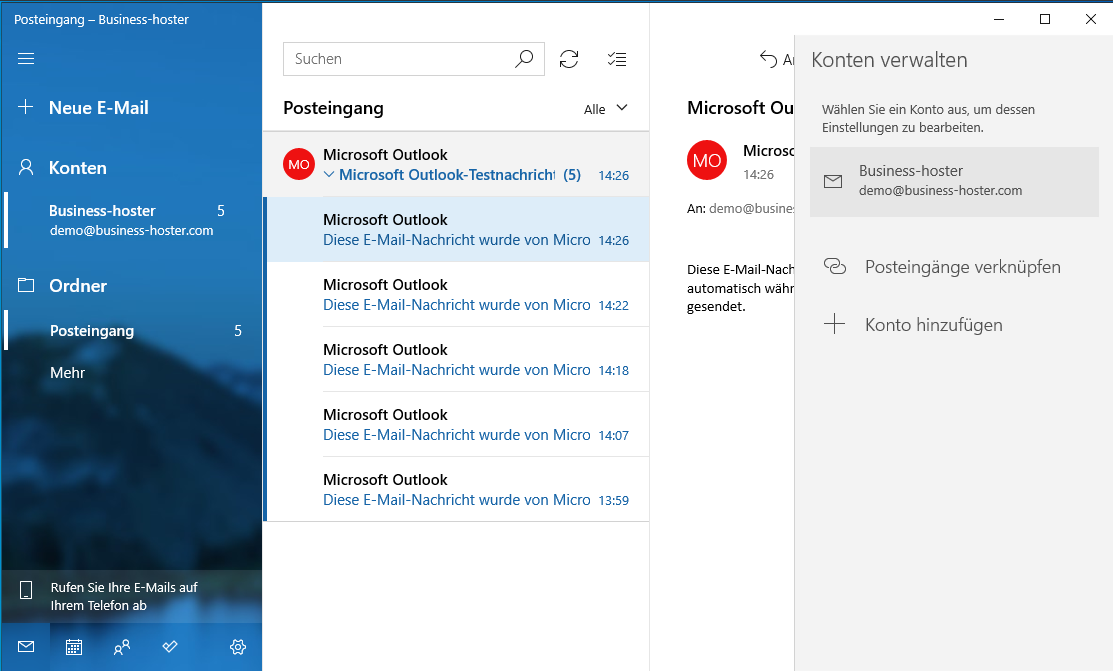Select the Business-hoster account in Konten verwalten
Screen dimensions: 1113x671
point(954,182)
